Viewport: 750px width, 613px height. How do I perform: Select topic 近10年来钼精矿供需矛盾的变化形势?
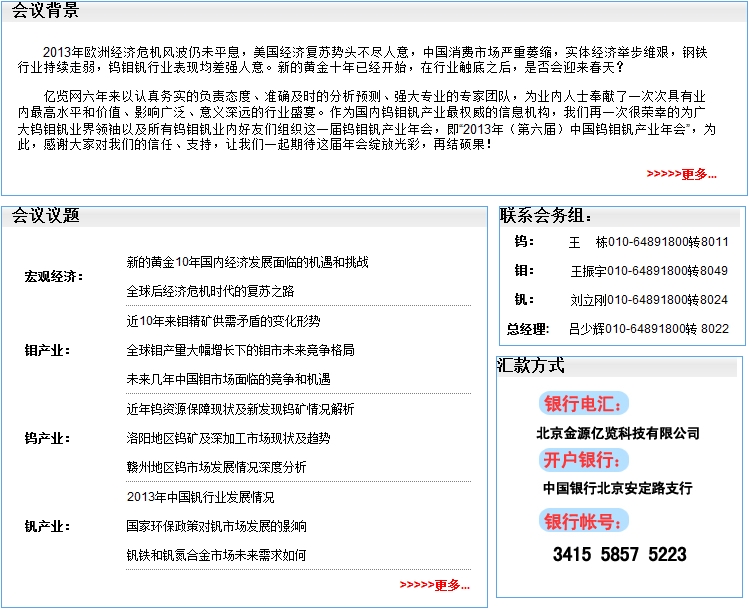223,321
